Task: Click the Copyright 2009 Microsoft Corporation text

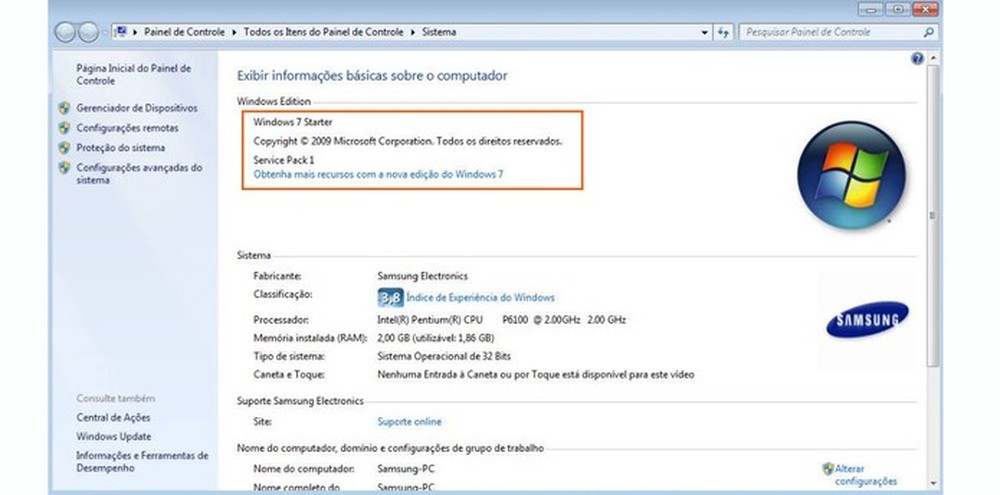Action: point(408,141)
